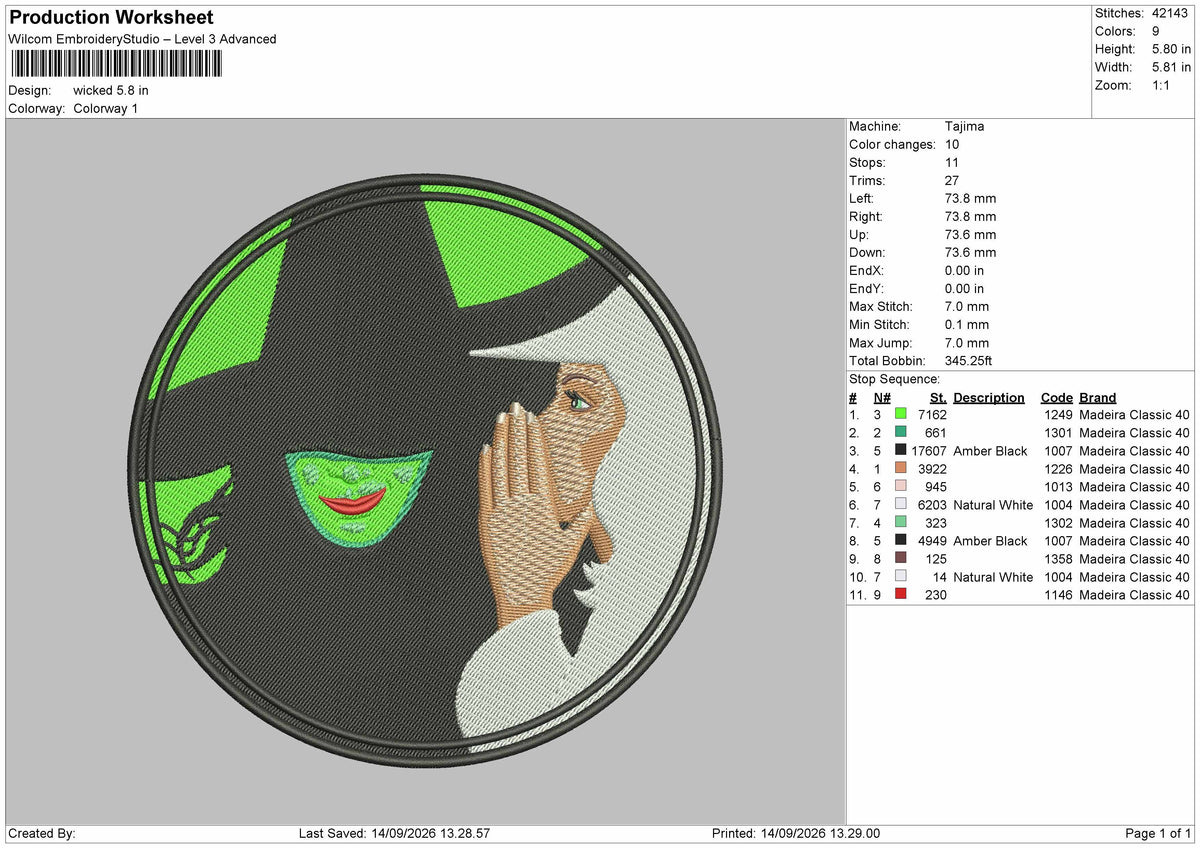Click the 'Brand' column header

click(1097, 397)
